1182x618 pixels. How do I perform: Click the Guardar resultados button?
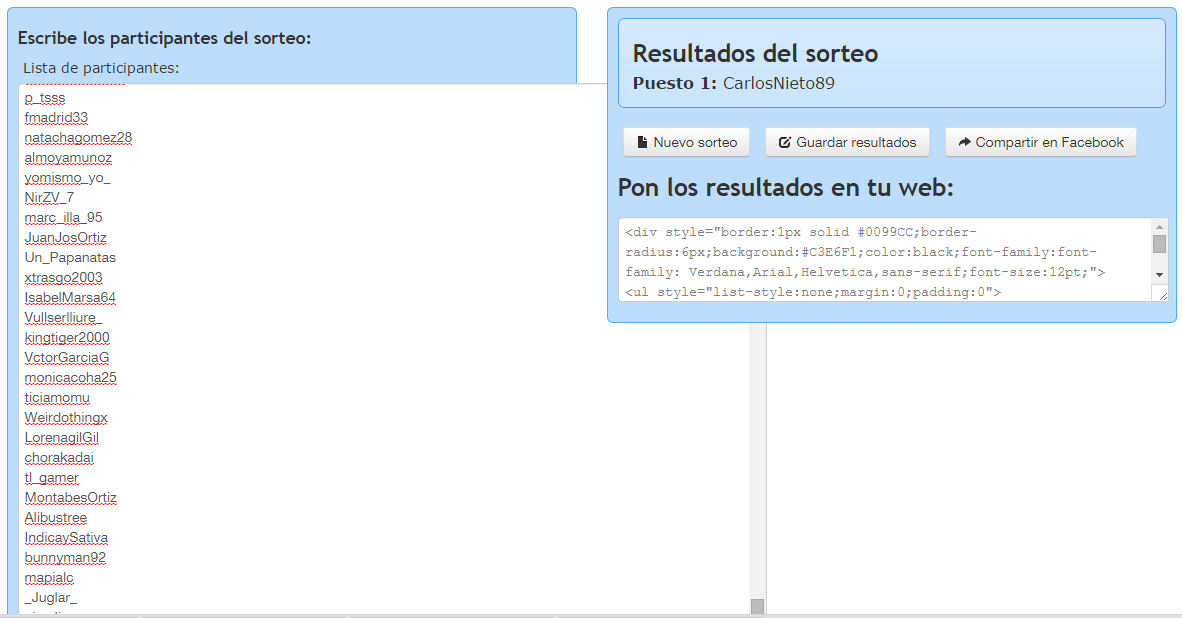point(847,142)
